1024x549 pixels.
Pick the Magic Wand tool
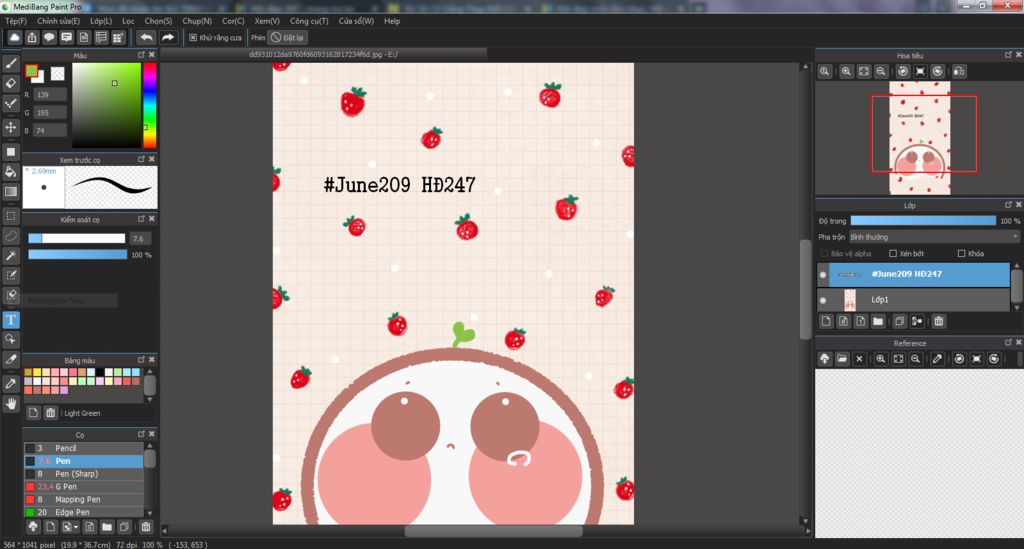(10, 256)
